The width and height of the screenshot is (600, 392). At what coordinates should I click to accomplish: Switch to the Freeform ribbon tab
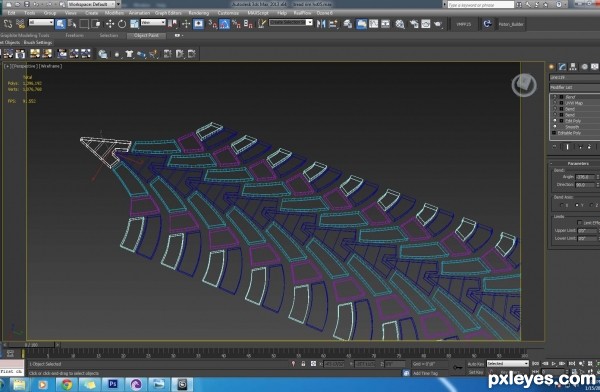[75, 35]
